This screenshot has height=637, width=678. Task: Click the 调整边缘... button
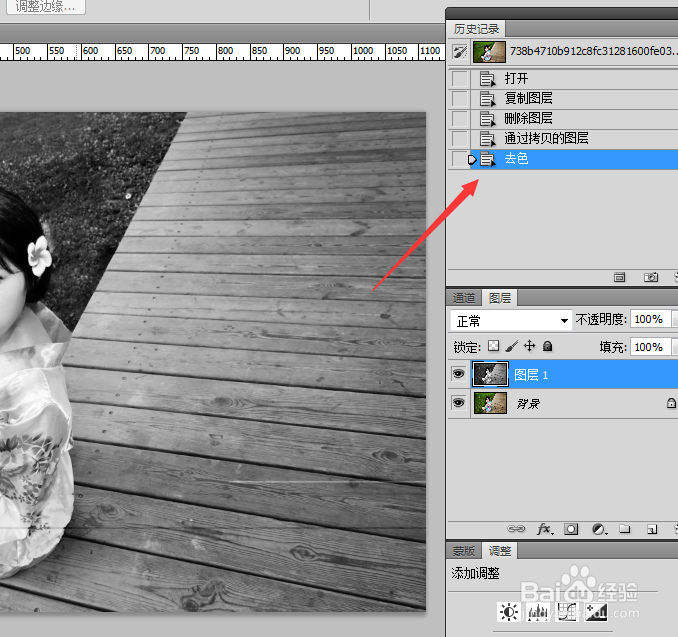coord(45,6)
